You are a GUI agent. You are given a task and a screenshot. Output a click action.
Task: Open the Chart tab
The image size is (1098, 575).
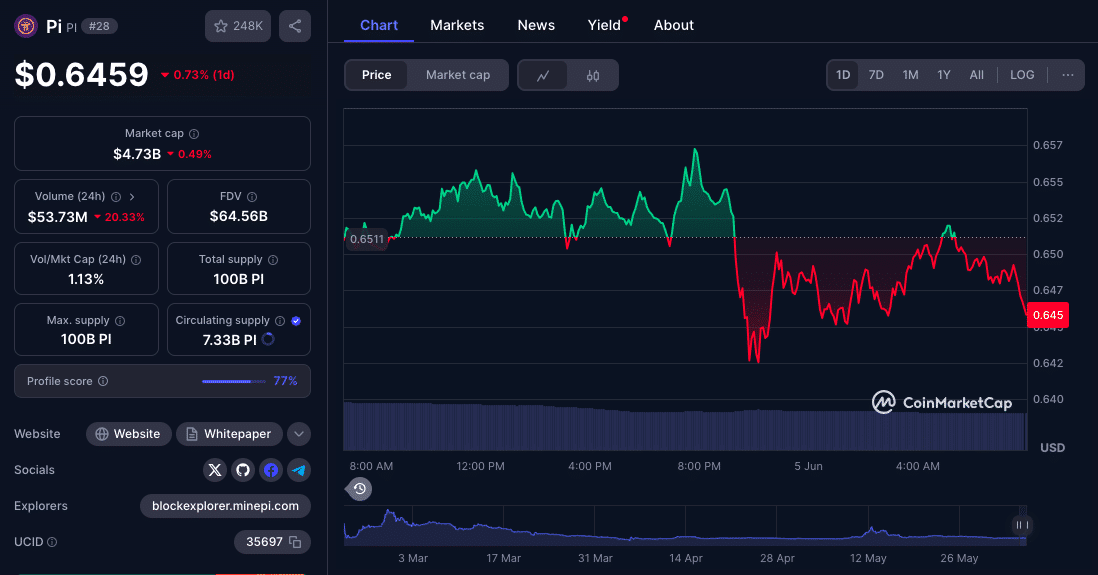pos(379,25)
